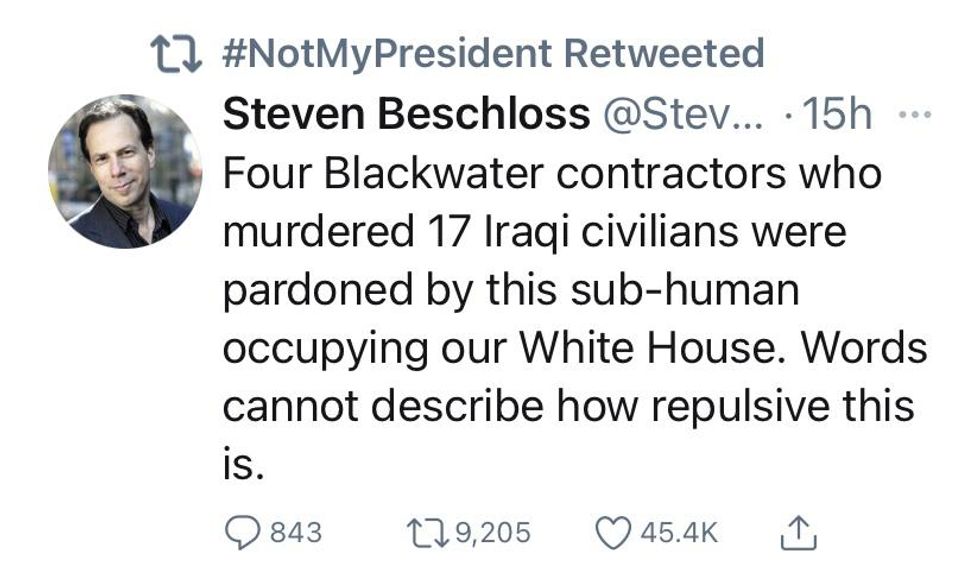Click the word pardoned in tweet text

click(313, 291)
